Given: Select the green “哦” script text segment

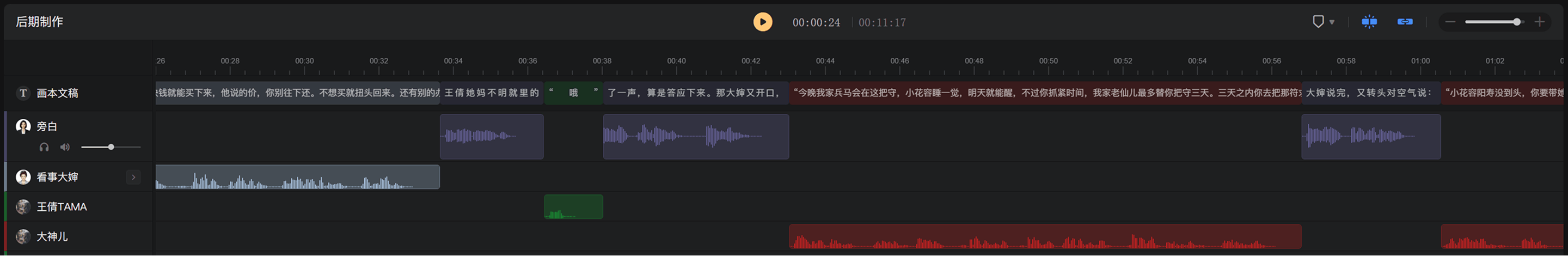Looking at the screenshot, I should point(573,93).
